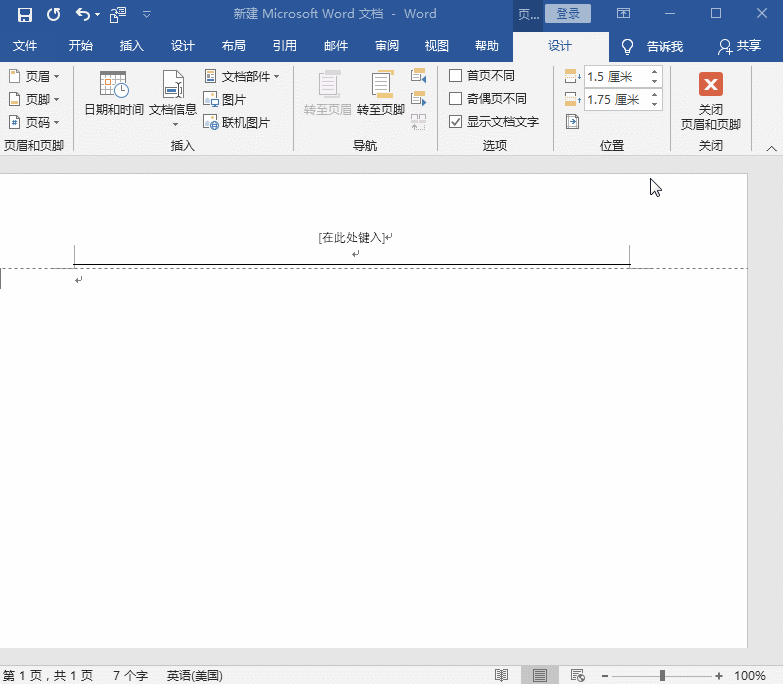Click the zoom slider handle
This screenshot has height=684, width=783.
pos(662,676)
